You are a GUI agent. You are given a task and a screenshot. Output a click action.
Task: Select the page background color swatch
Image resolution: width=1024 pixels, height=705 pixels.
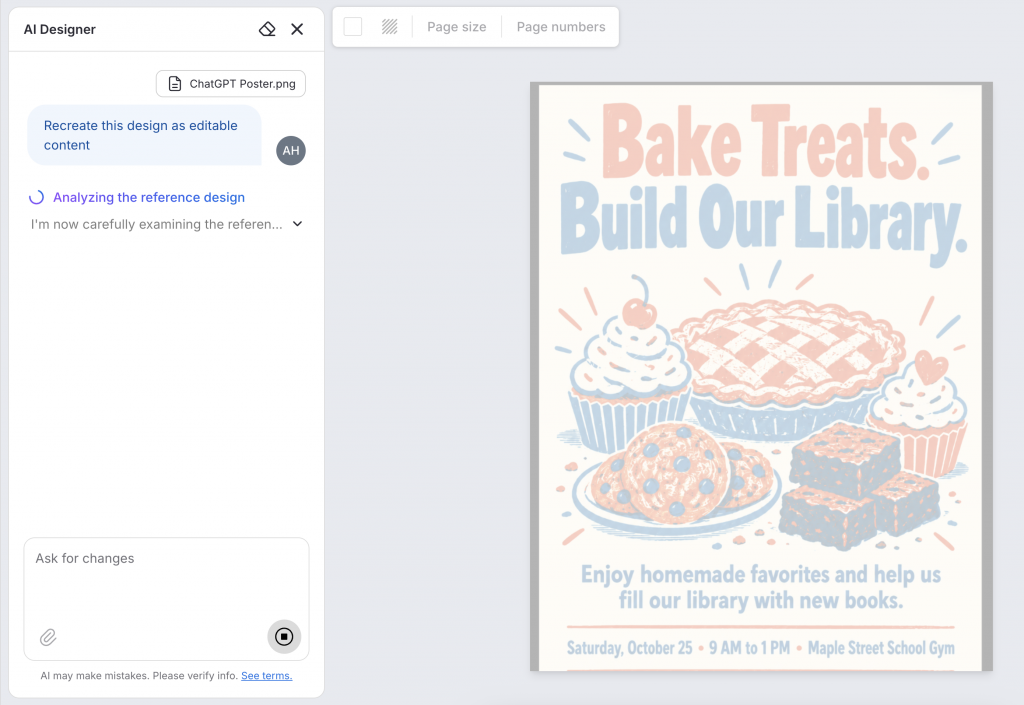[x=353, y=27]
